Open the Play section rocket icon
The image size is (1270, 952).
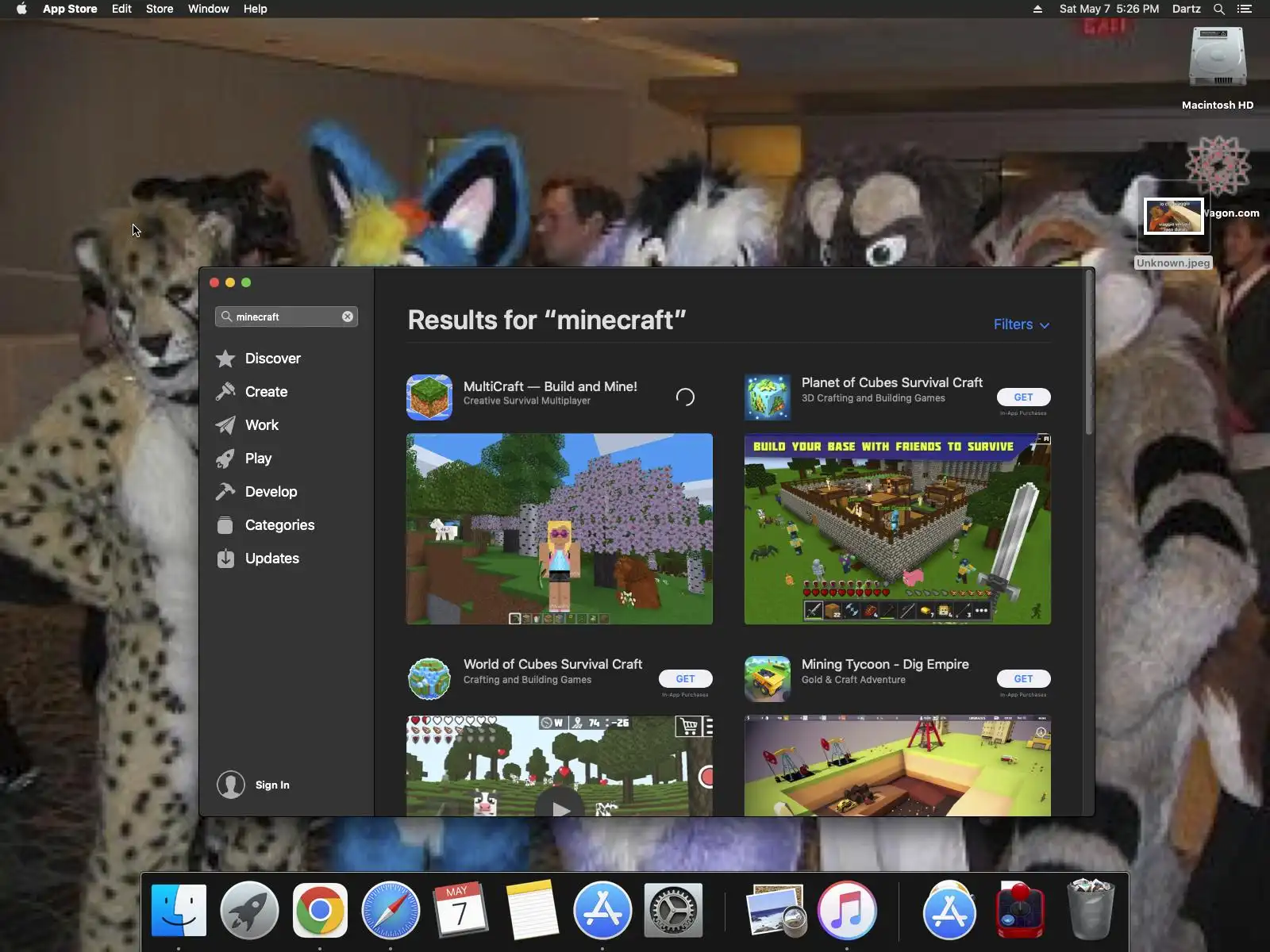(225, 459)
